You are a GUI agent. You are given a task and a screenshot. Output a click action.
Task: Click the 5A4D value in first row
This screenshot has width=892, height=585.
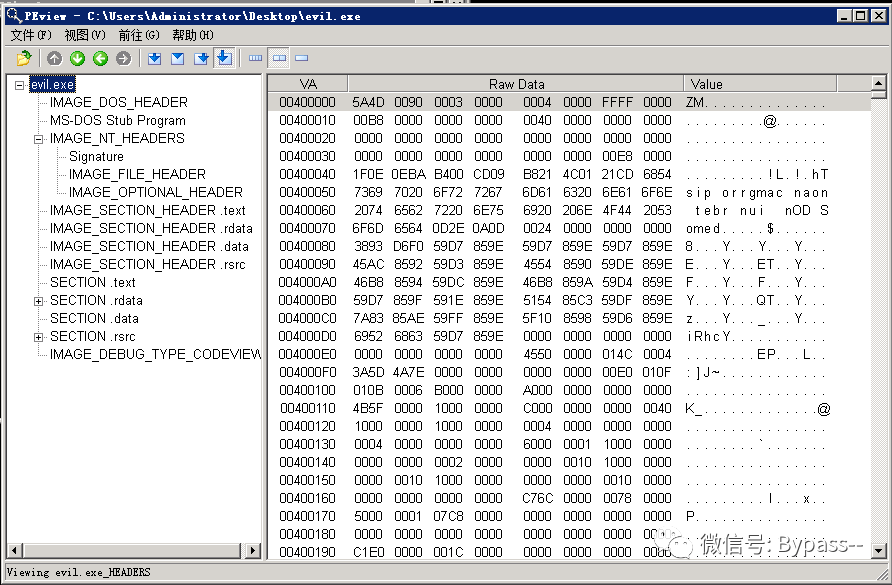coord(368,102)
